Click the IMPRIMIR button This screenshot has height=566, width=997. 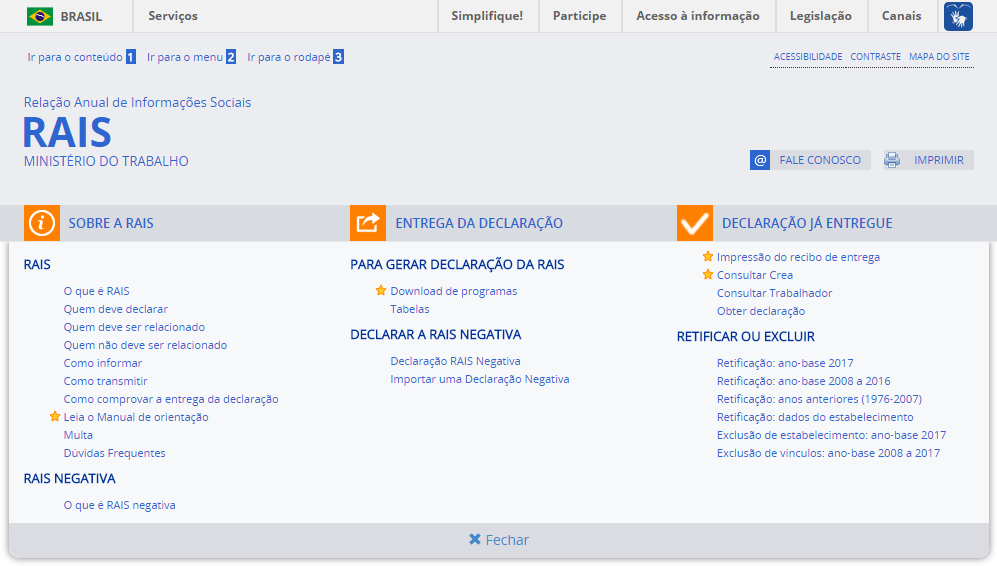pos(928,160)
